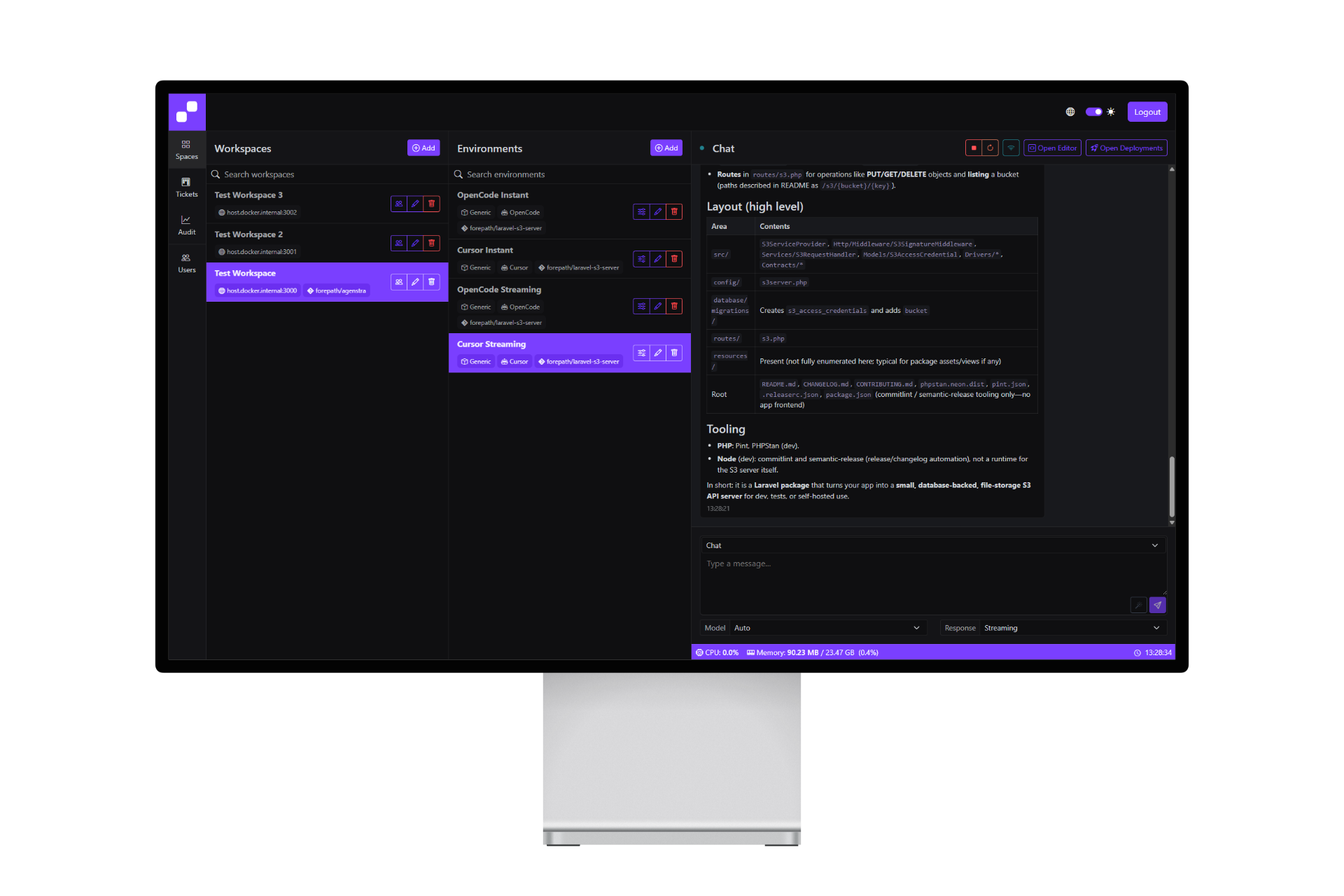The height and width of the screenshot is (896, 1344).
Task: Open the Users panel
Action: [x=186, y=263]
